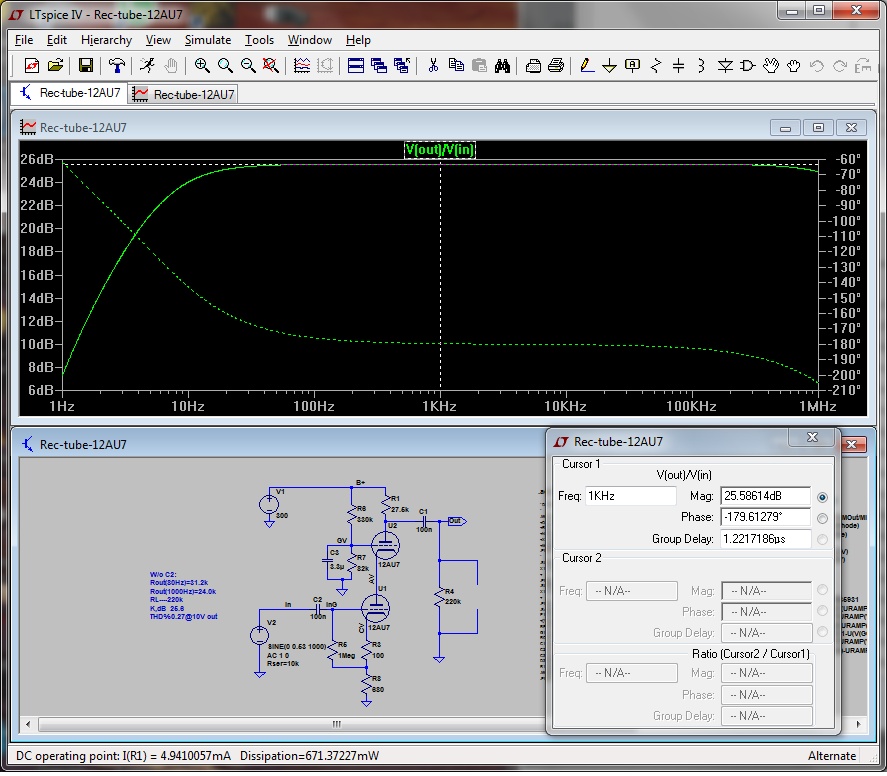The height and width of the screenshot is (776, 887).
Task: Open the Simulate menu
Action: [x=207, y=40]
